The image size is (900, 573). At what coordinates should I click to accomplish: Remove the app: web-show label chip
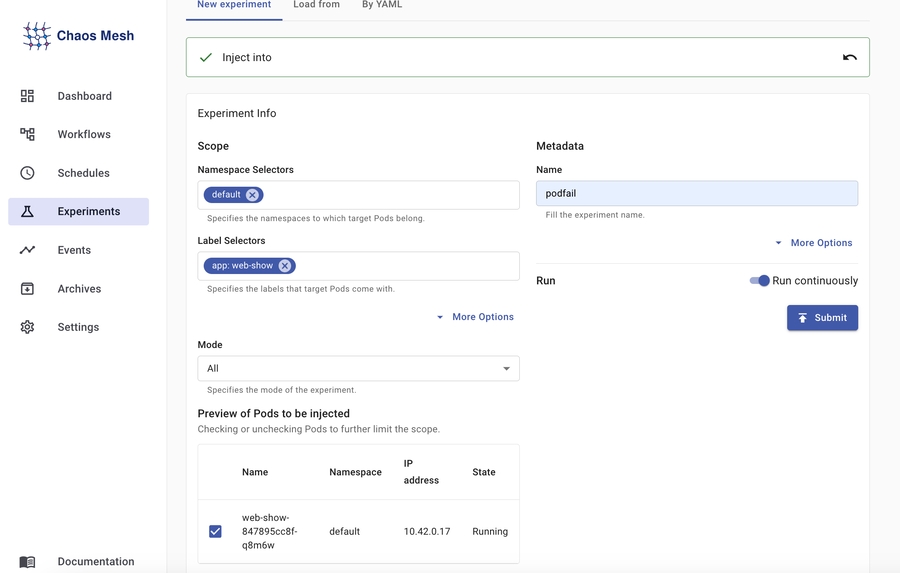[285, 266]
